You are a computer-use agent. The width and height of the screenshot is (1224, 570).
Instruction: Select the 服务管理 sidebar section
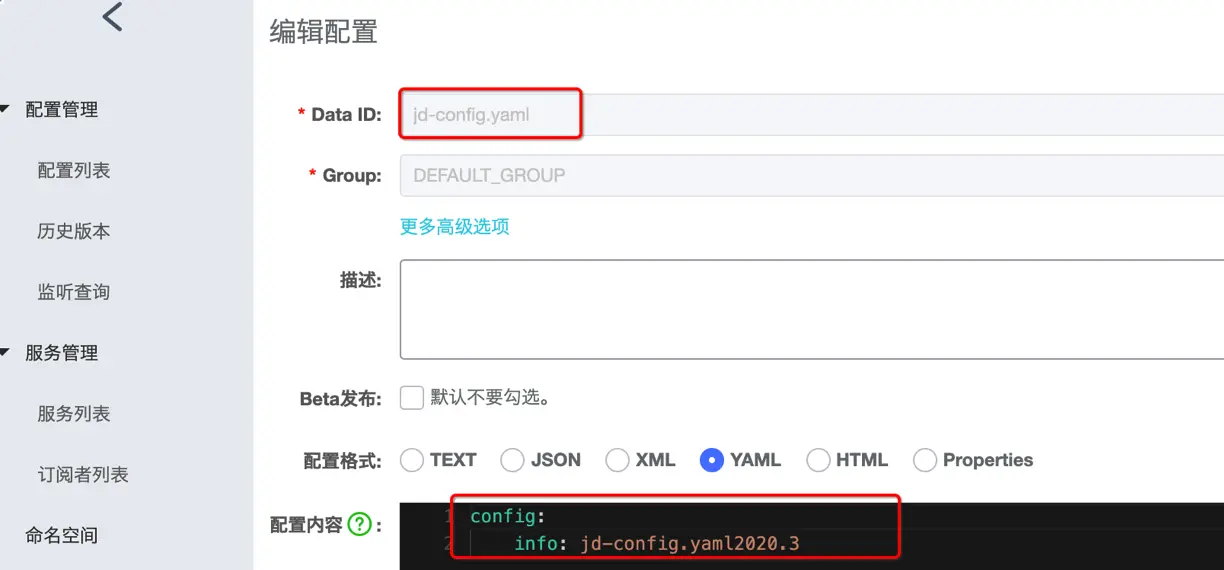tap(62, 353)
